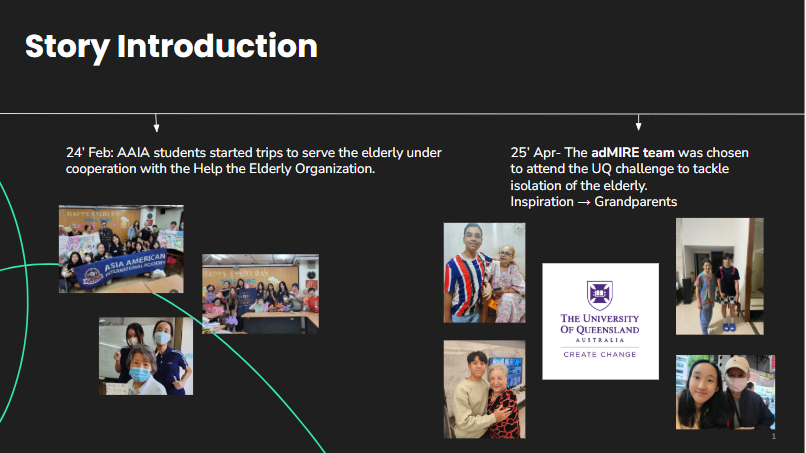
Task: Click the University of Queensland logo
Action: (600, 321)
